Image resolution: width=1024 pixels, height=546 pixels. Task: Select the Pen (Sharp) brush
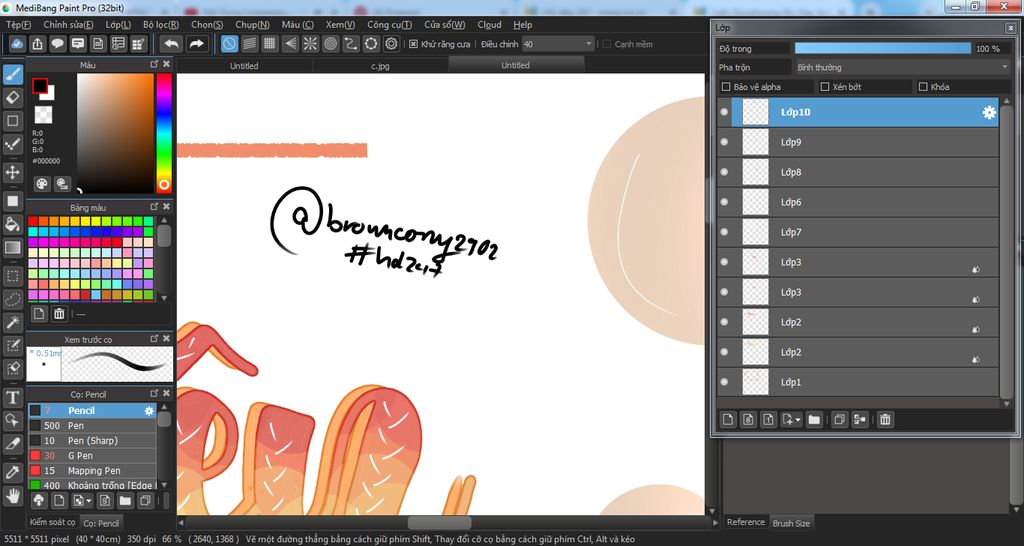tap(92, 440)
